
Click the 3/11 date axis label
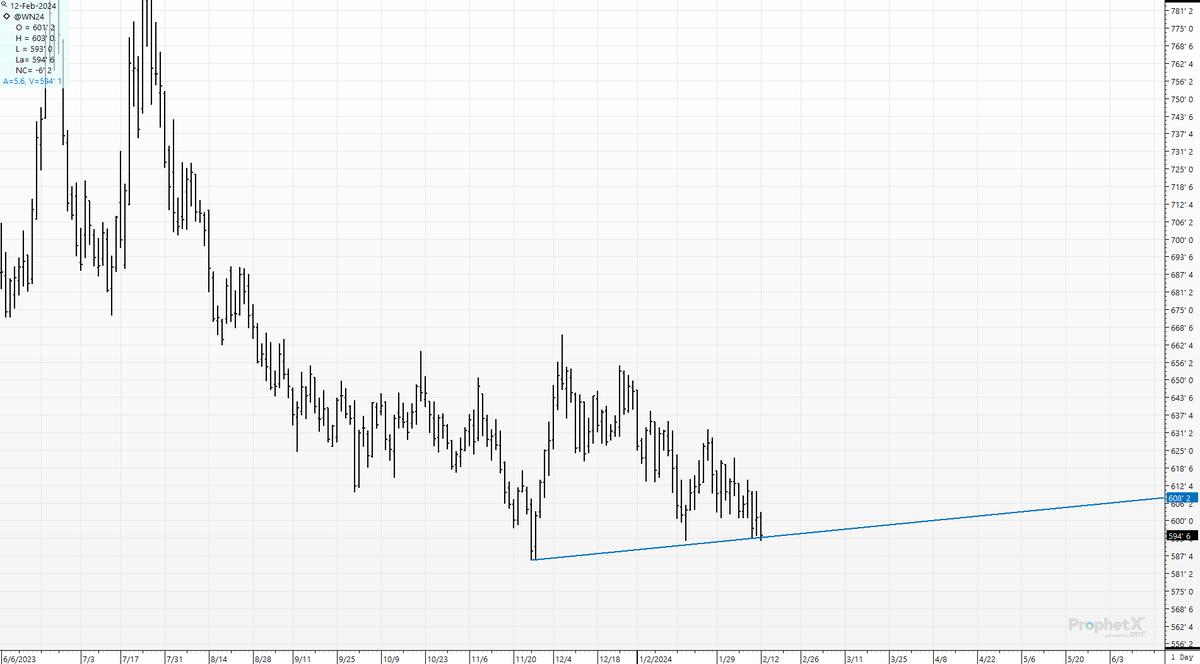(x=856, y=659)
